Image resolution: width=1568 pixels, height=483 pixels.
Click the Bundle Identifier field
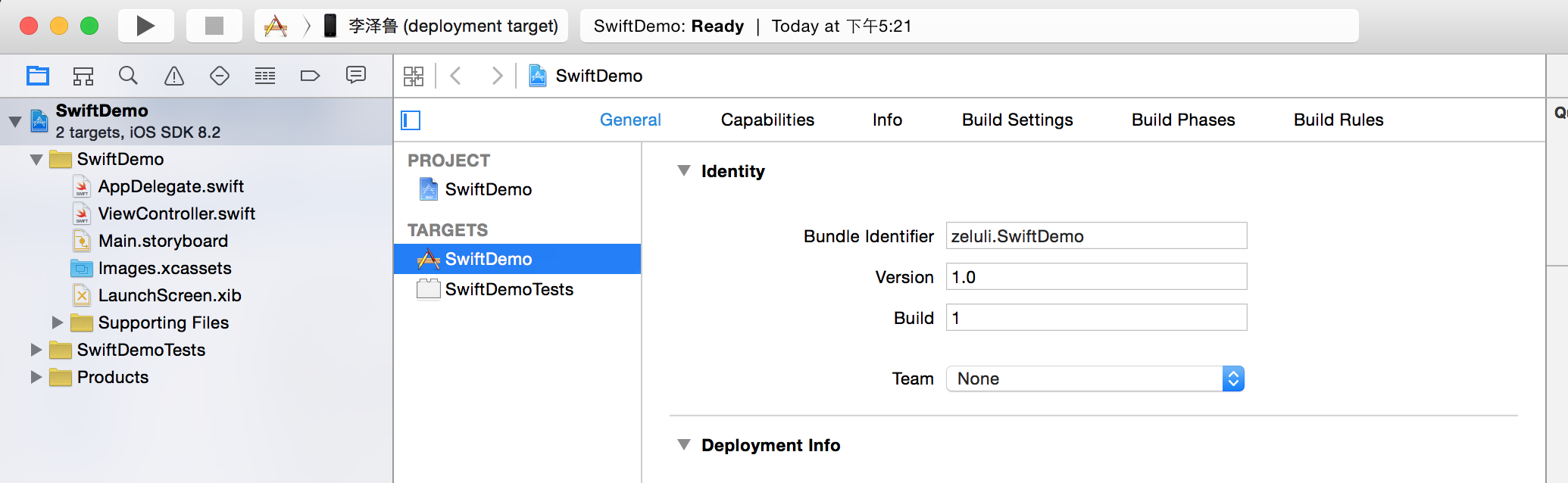pyautogui.click(x=1096, y=236)
